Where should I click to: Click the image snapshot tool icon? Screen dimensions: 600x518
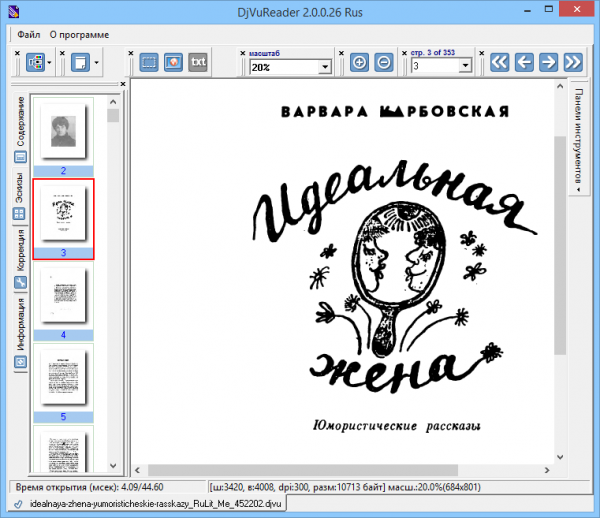tap(173, 62)
